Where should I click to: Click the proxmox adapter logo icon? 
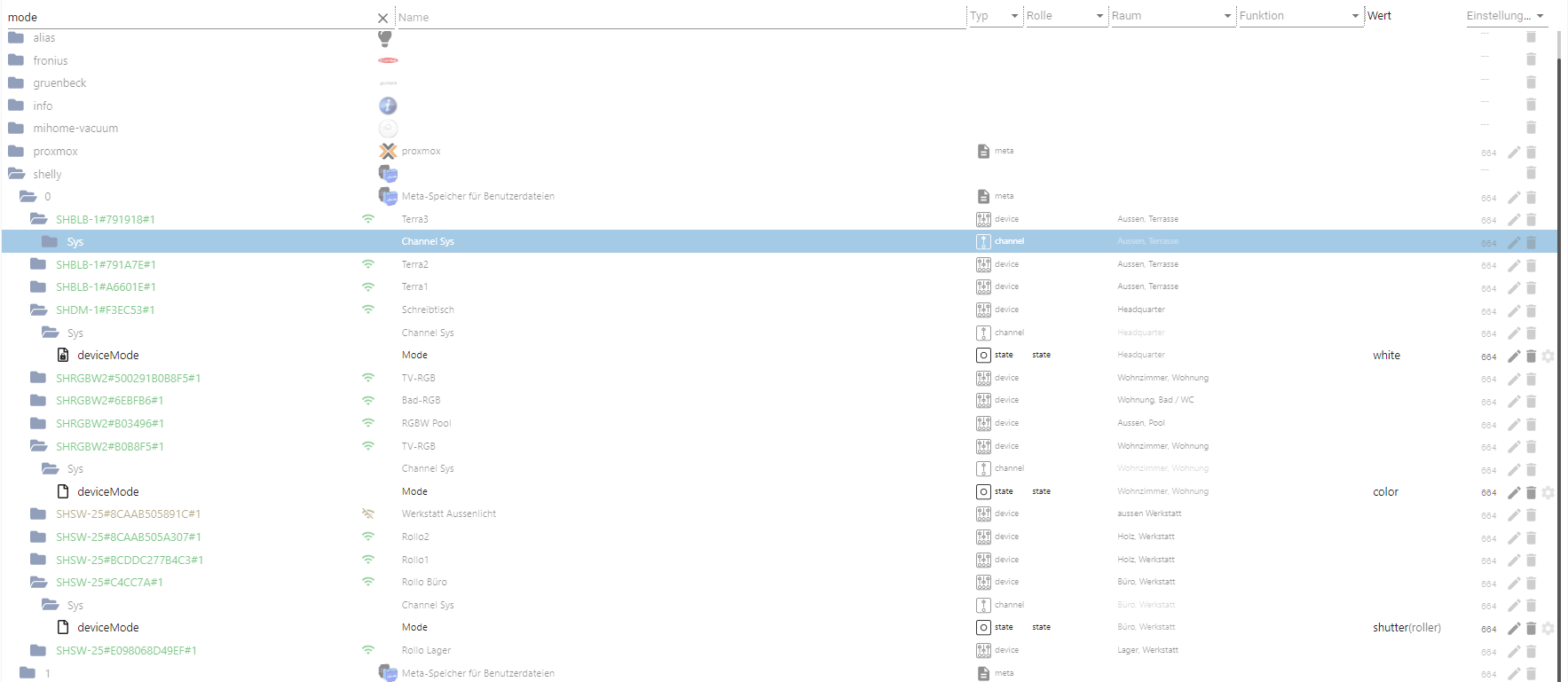coord(388,151)
